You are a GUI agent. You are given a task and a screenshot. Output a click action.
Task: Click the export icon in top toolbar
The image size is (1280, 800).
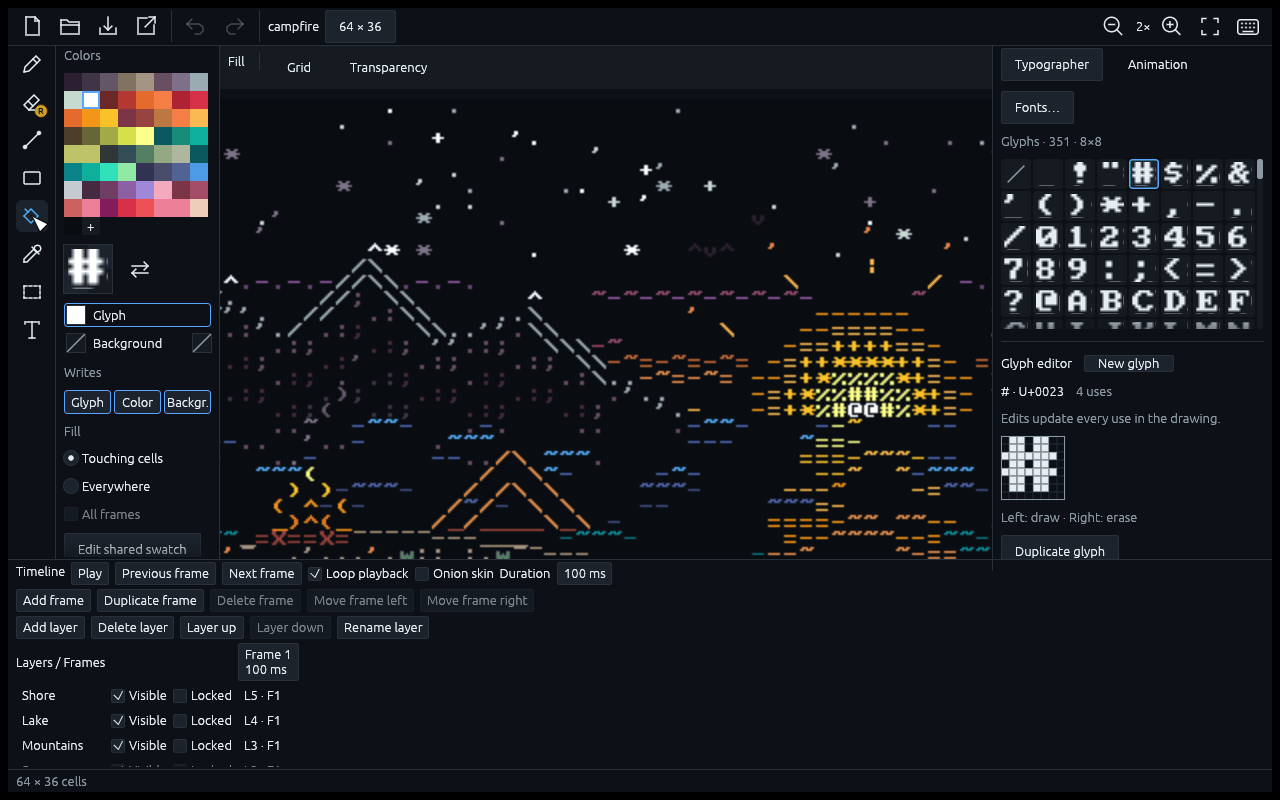pyautogui.click(x=146, y=27)
